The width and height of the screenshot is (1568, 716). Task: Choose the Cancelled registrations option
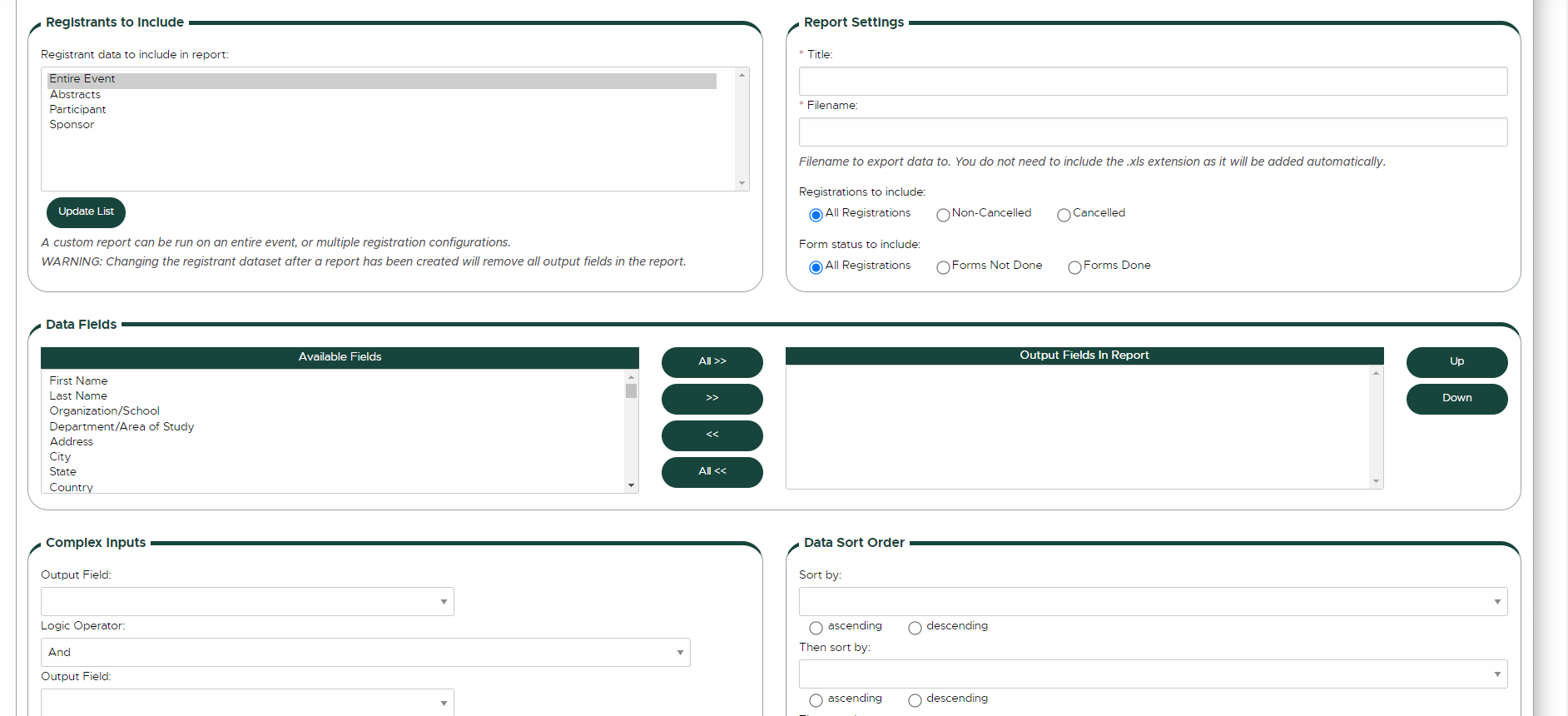1064,215
